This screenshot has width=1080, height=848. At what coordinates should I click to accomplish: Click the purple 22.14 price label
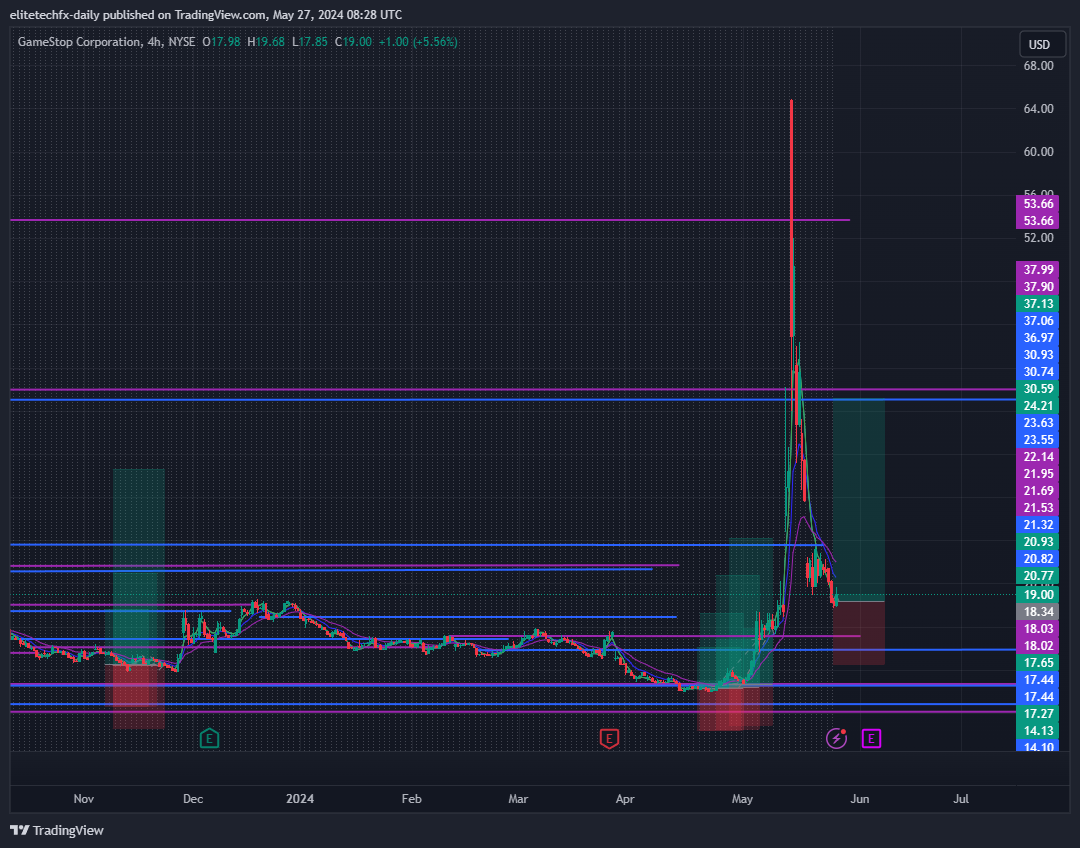tap(1037, 457)
